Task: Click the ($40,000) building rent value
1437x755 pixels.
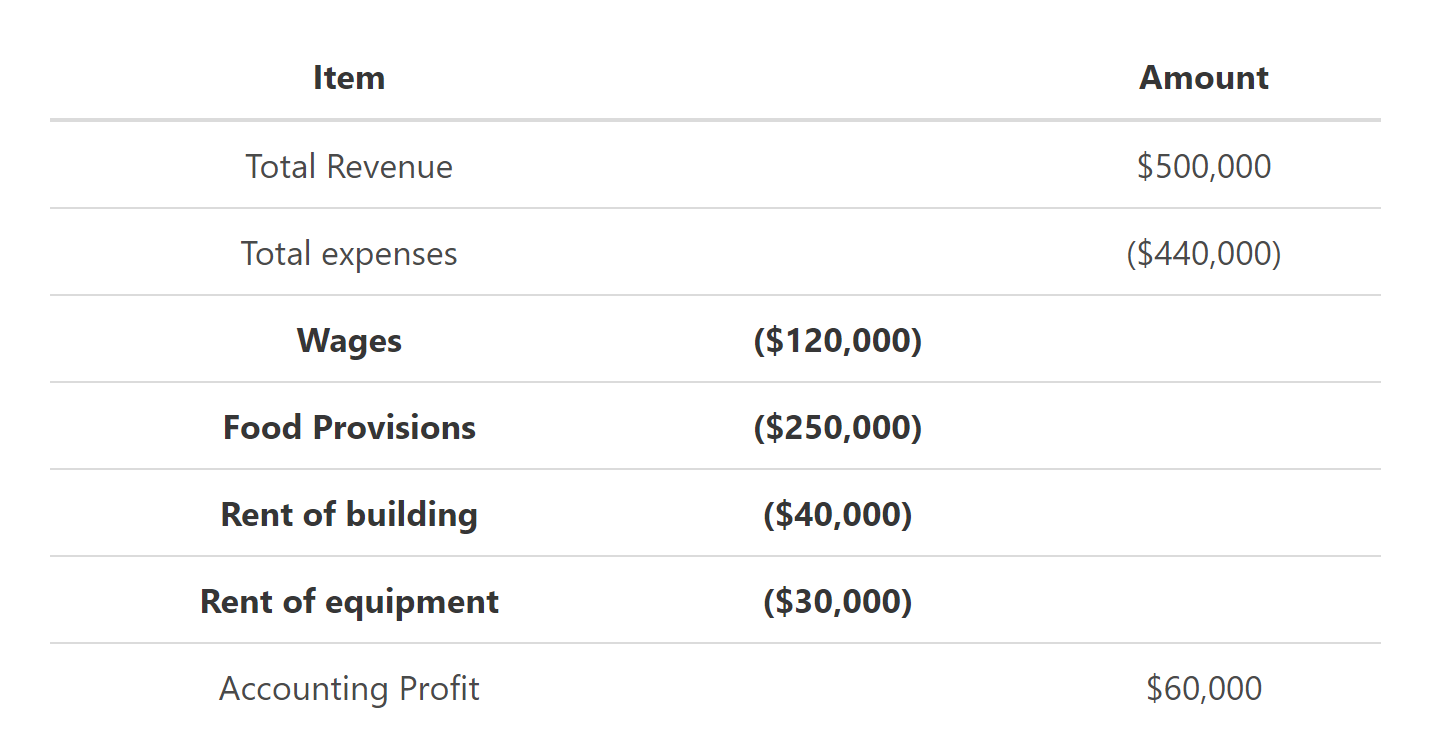Action: tap(837, 515)
